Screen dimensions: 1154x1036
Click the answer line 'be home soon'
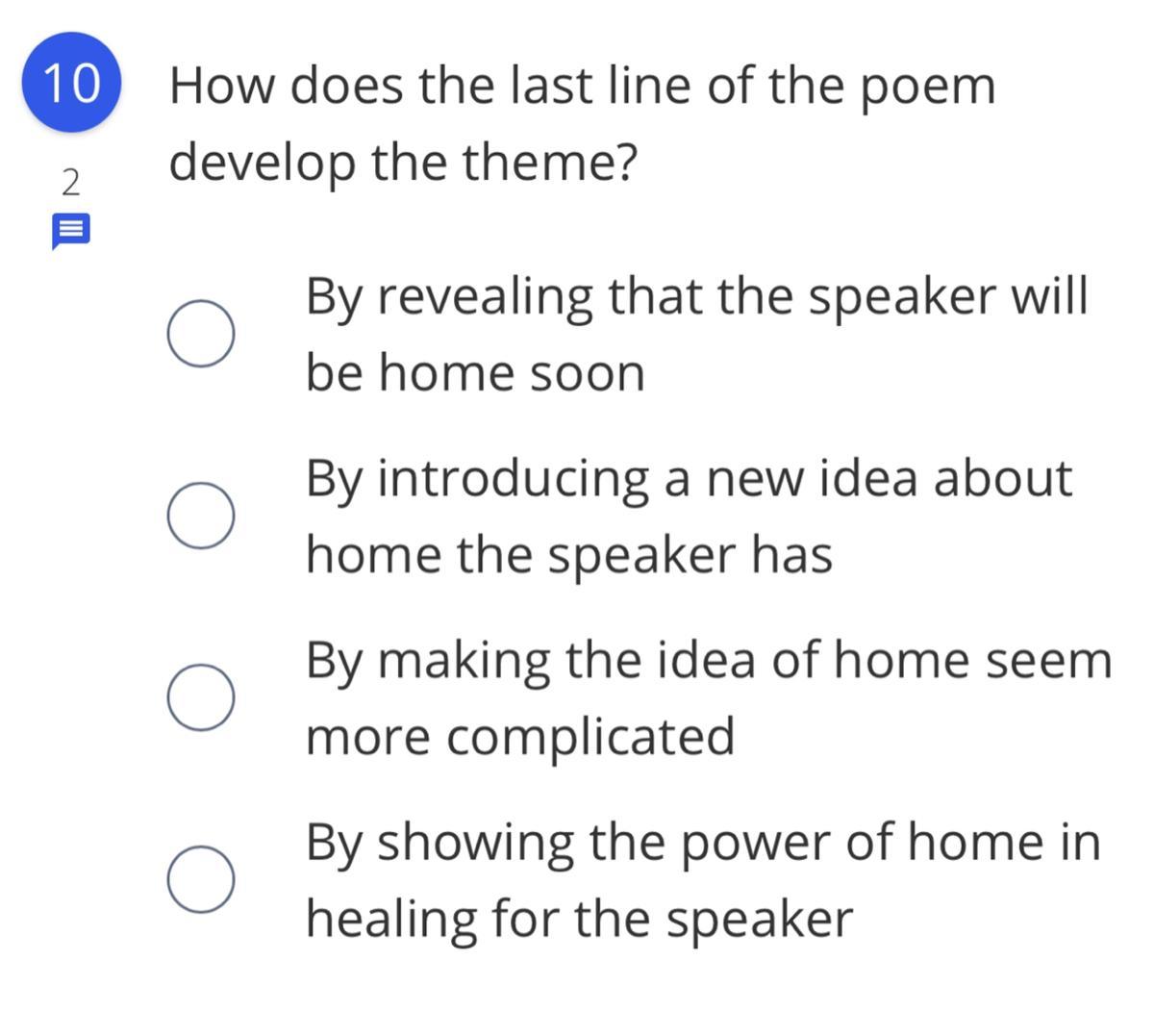[x=475, y=372]
